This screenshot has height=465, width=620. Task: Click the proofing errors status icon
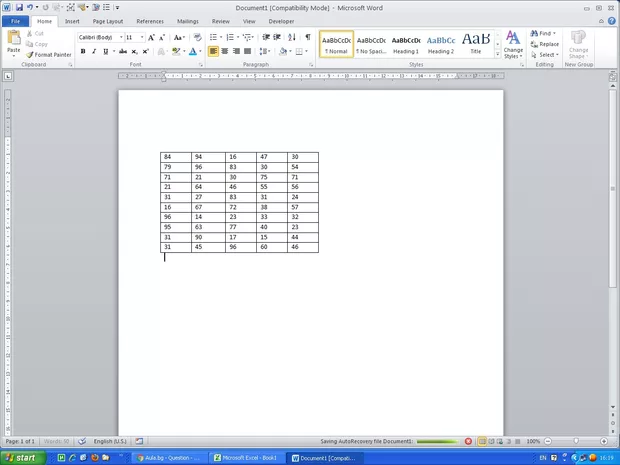[x=82, y=441]
